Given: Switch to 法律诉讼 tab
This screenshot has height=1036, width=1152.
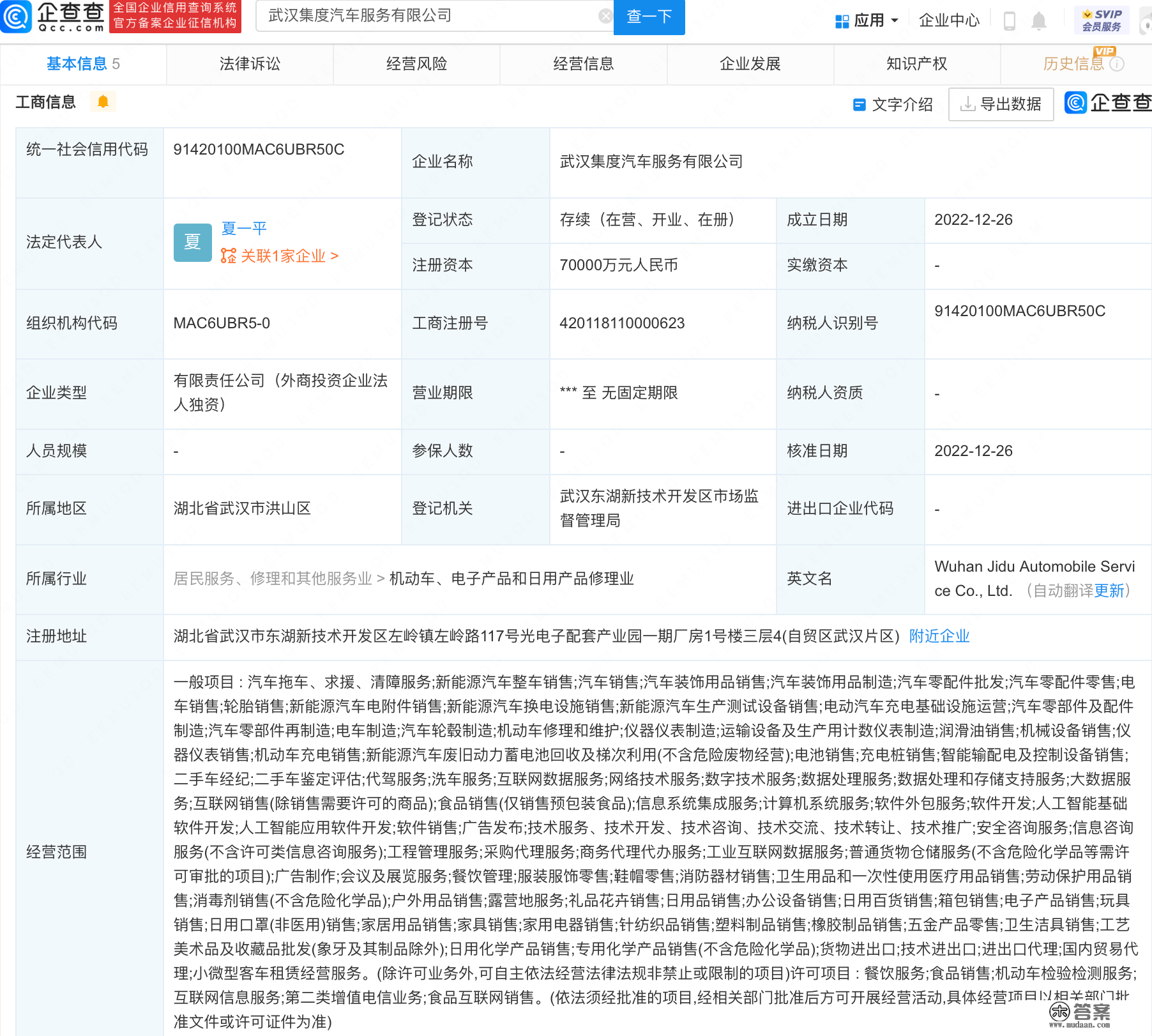Looking at the screenshot, I should (x=250, y=64).
